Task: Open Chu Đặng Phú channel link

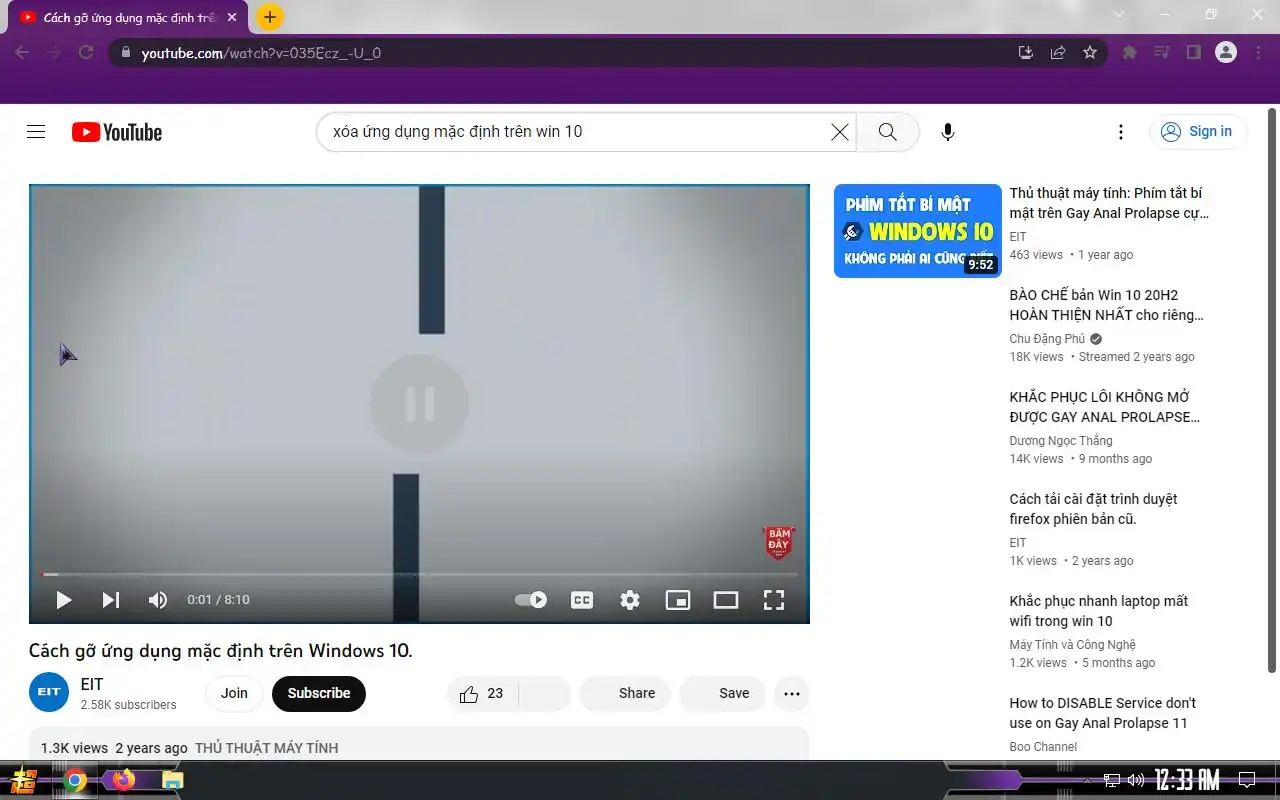Action: click(x=1047, y=339)
